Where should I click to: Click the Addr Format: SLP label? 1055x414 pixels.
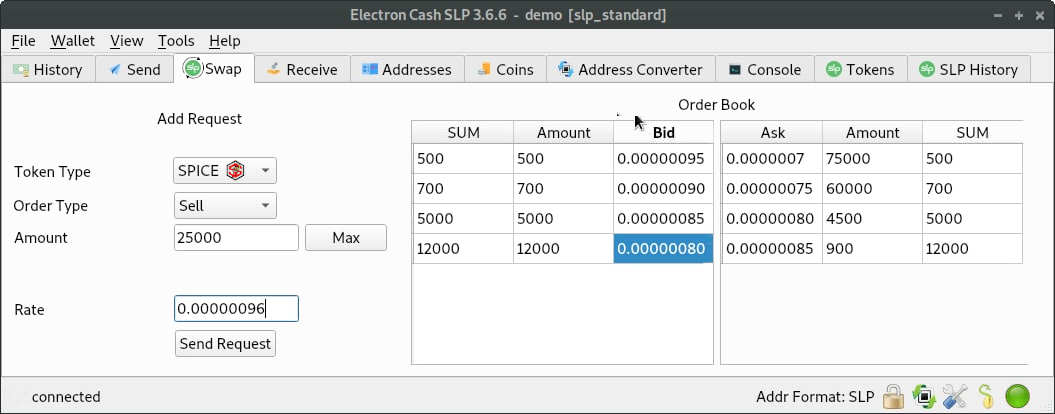click(816, 396)
